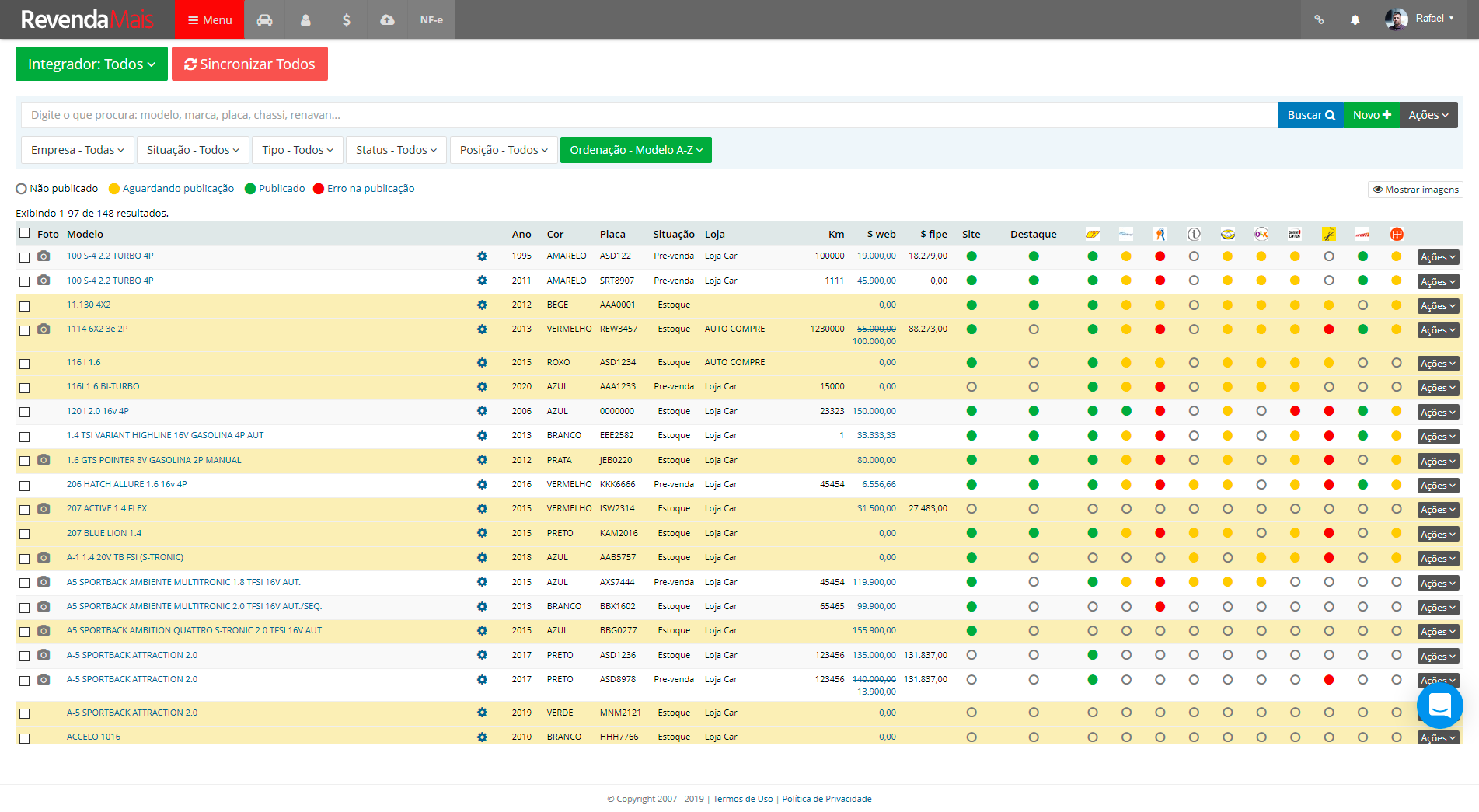Open the chat bubble widget
Image resolution: width=1479 pixels, height=812 pixels.
(1439, 706)
